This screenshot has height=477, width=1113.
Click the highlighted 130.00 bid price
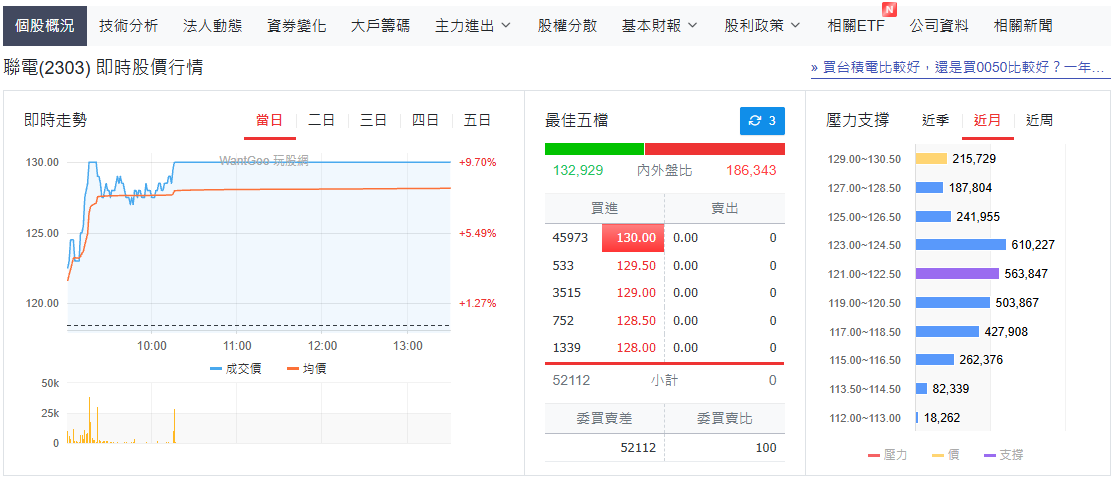[633, 238]
